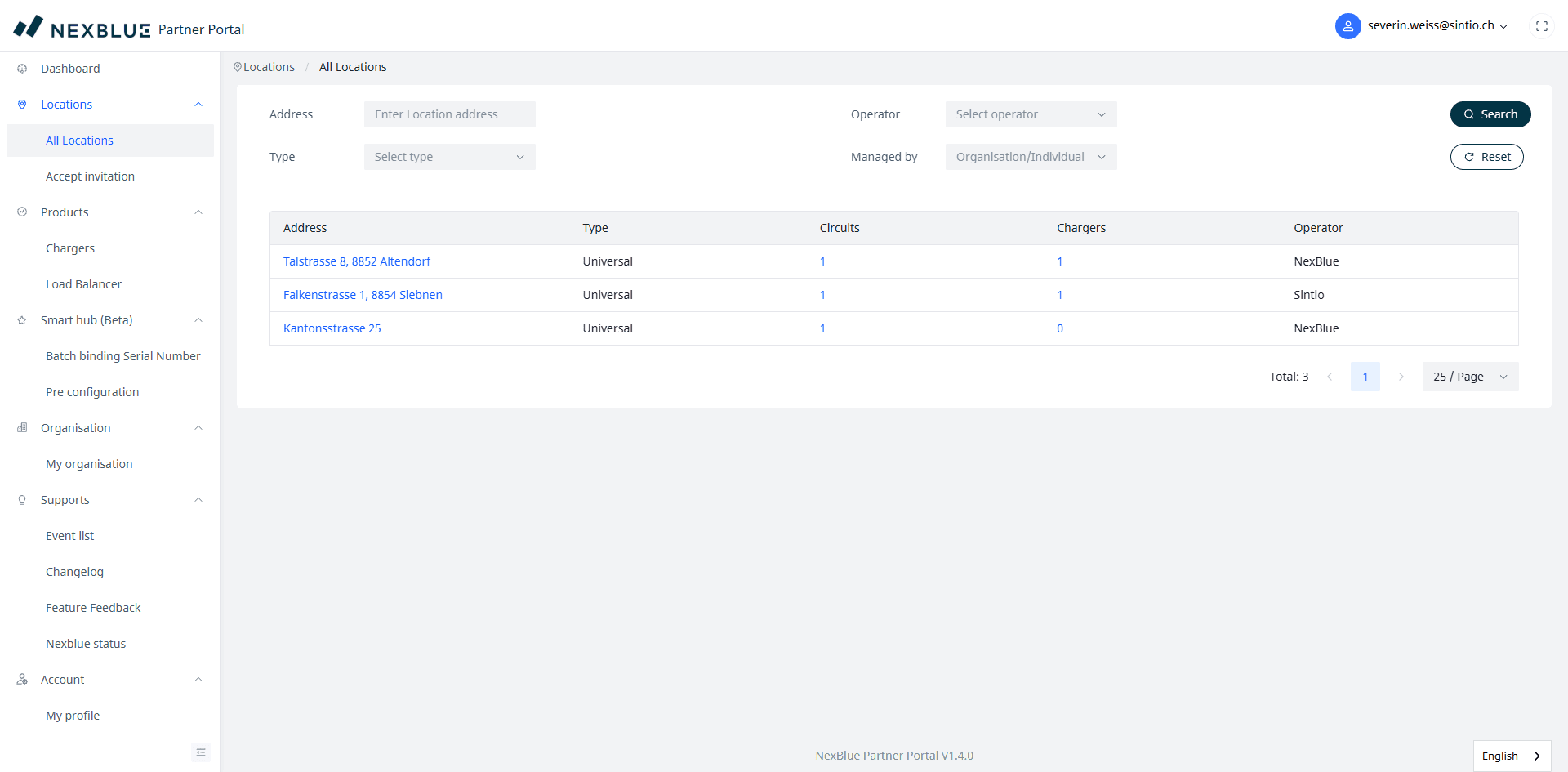Go to next page arrow

1401,377
